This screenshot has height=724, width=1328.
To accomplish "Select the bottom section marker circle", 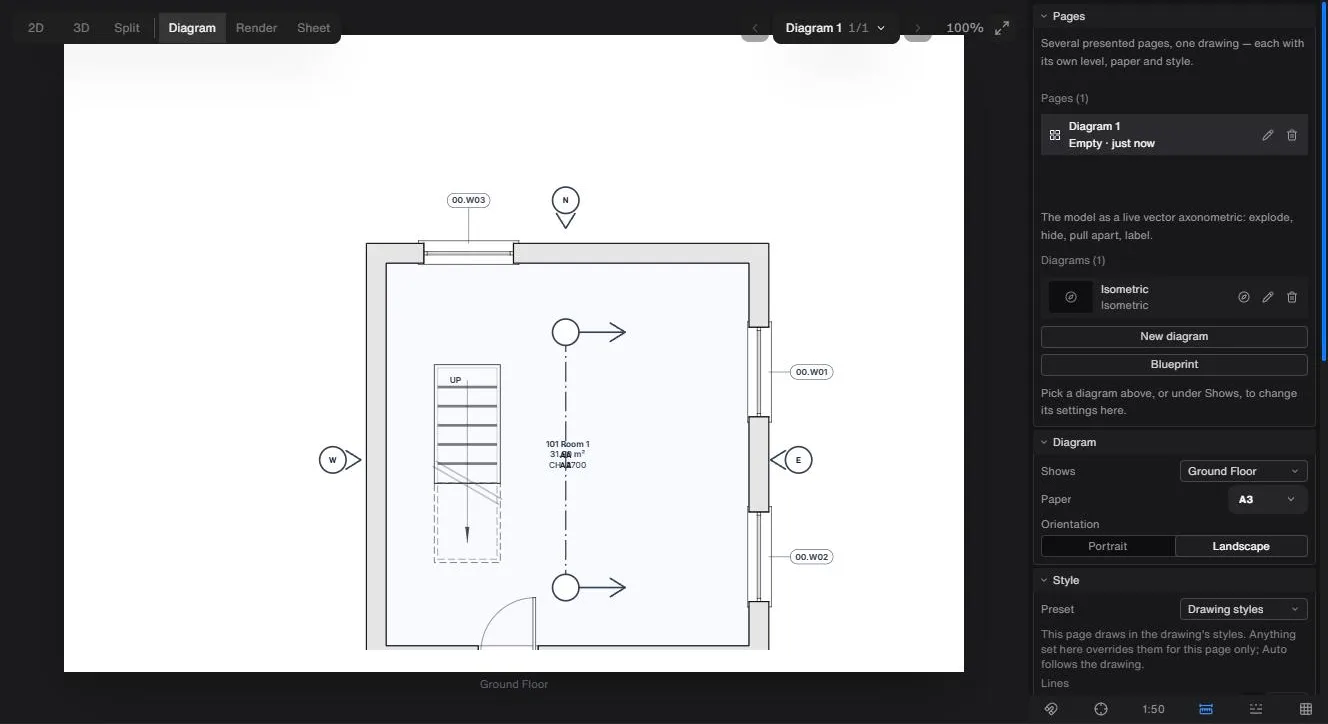I will point(565,587).
